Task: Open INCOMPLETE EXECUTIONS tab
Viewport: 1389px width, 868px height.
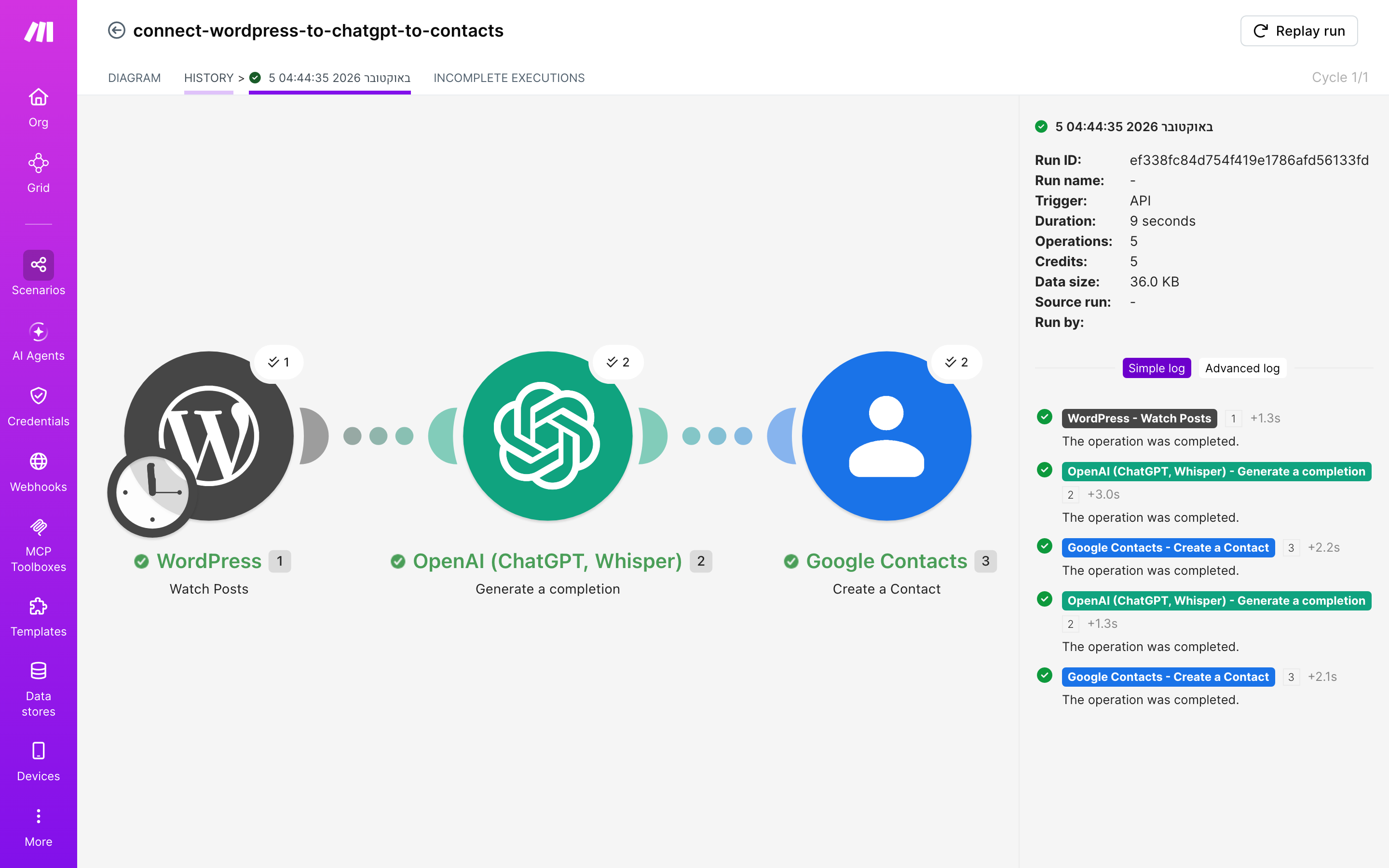Action: click(x=509, y=78)
